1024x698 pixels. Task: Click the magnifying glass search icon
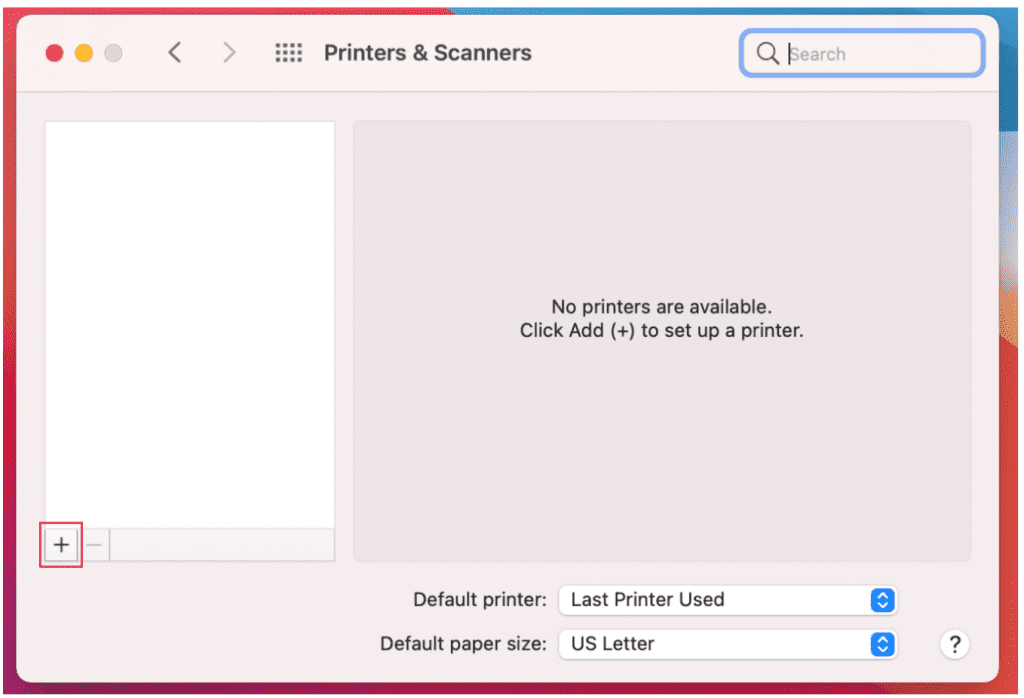pyautogui.click(x=767, y=54)
